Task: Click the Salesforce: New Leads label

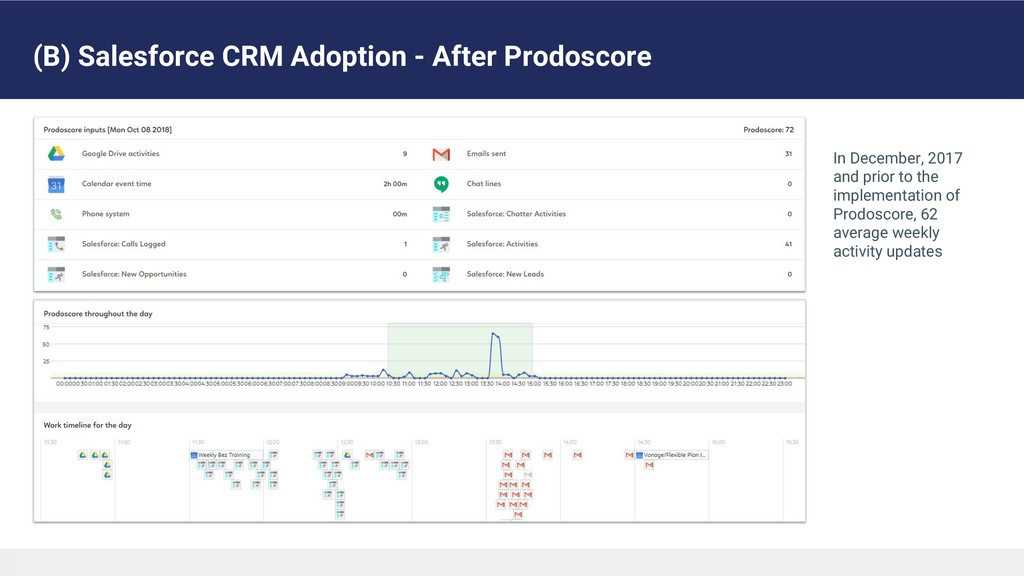Action: 505,274
